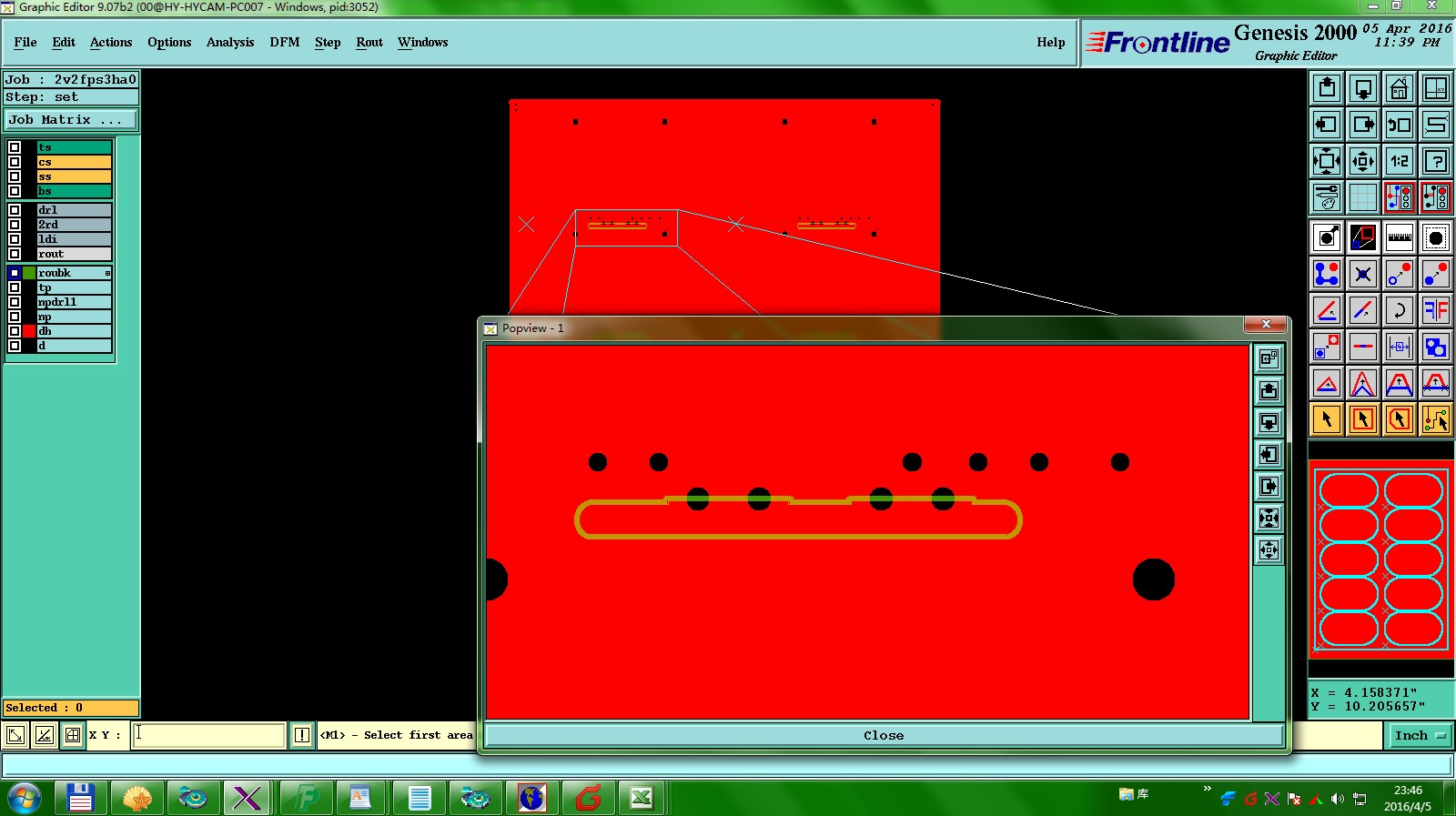Viewport: 1456px width, 816px height.
Task: Toggle visibility checkbox for rout layer
Action: (x=15, y=254)
